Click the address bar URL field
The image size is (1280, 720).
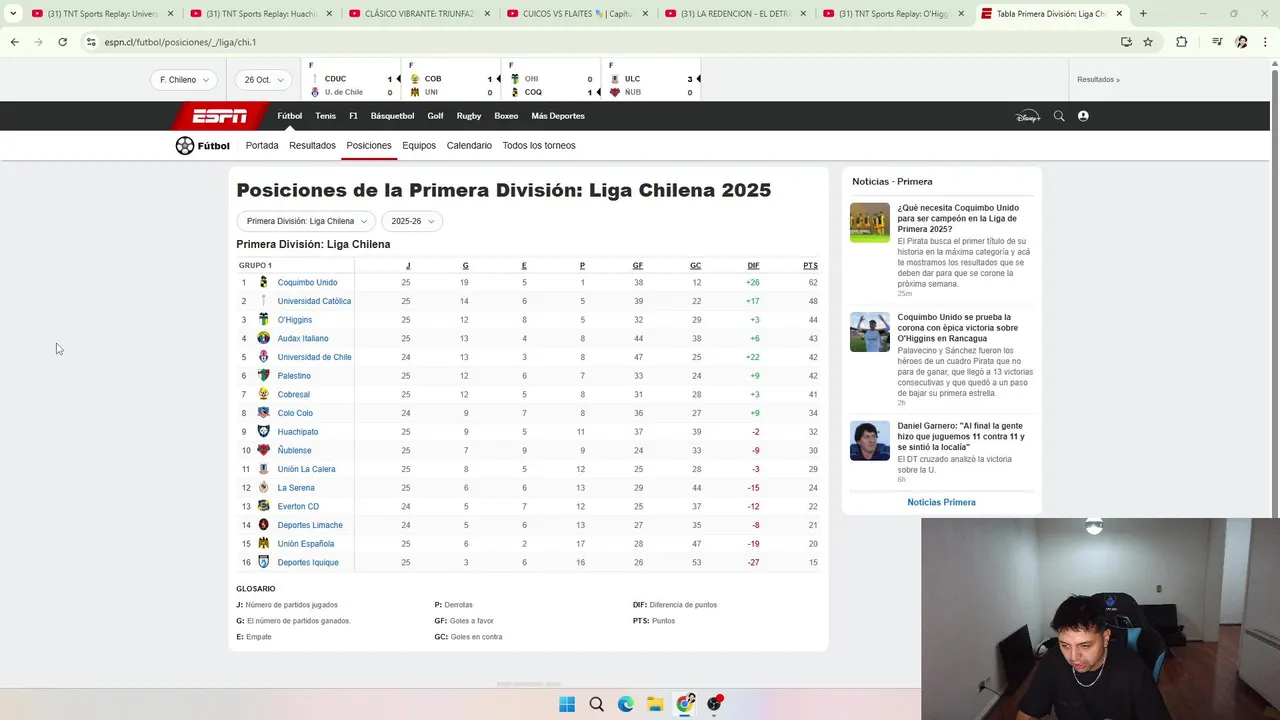tap(600, 42)
